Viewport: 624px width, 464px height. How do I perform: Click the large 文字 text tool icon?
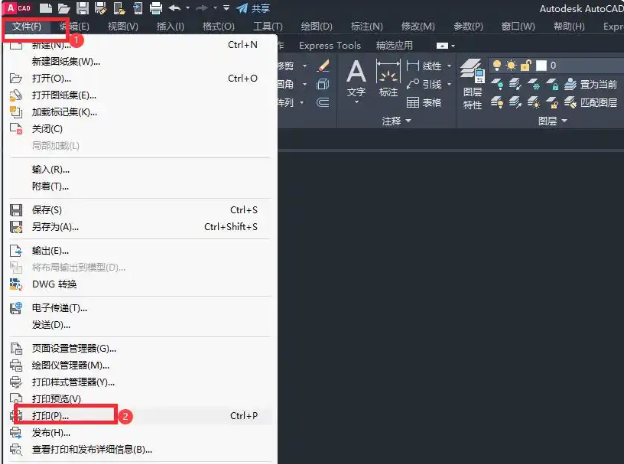click(x=356, y=78)
